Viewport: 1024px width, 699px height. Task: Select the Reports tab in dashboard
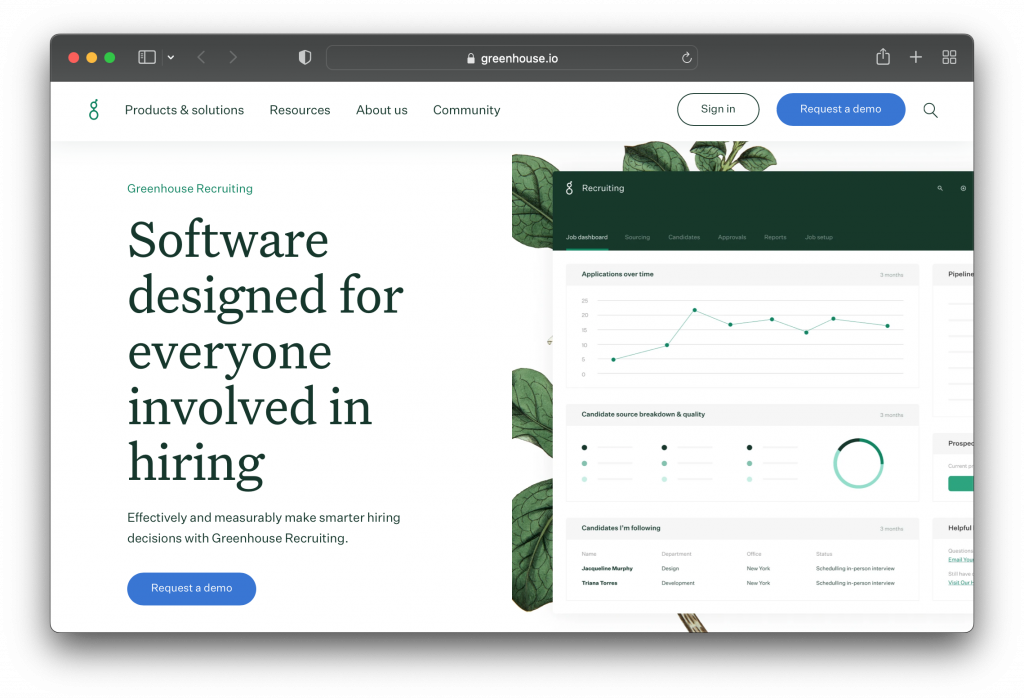pos(775,237)
